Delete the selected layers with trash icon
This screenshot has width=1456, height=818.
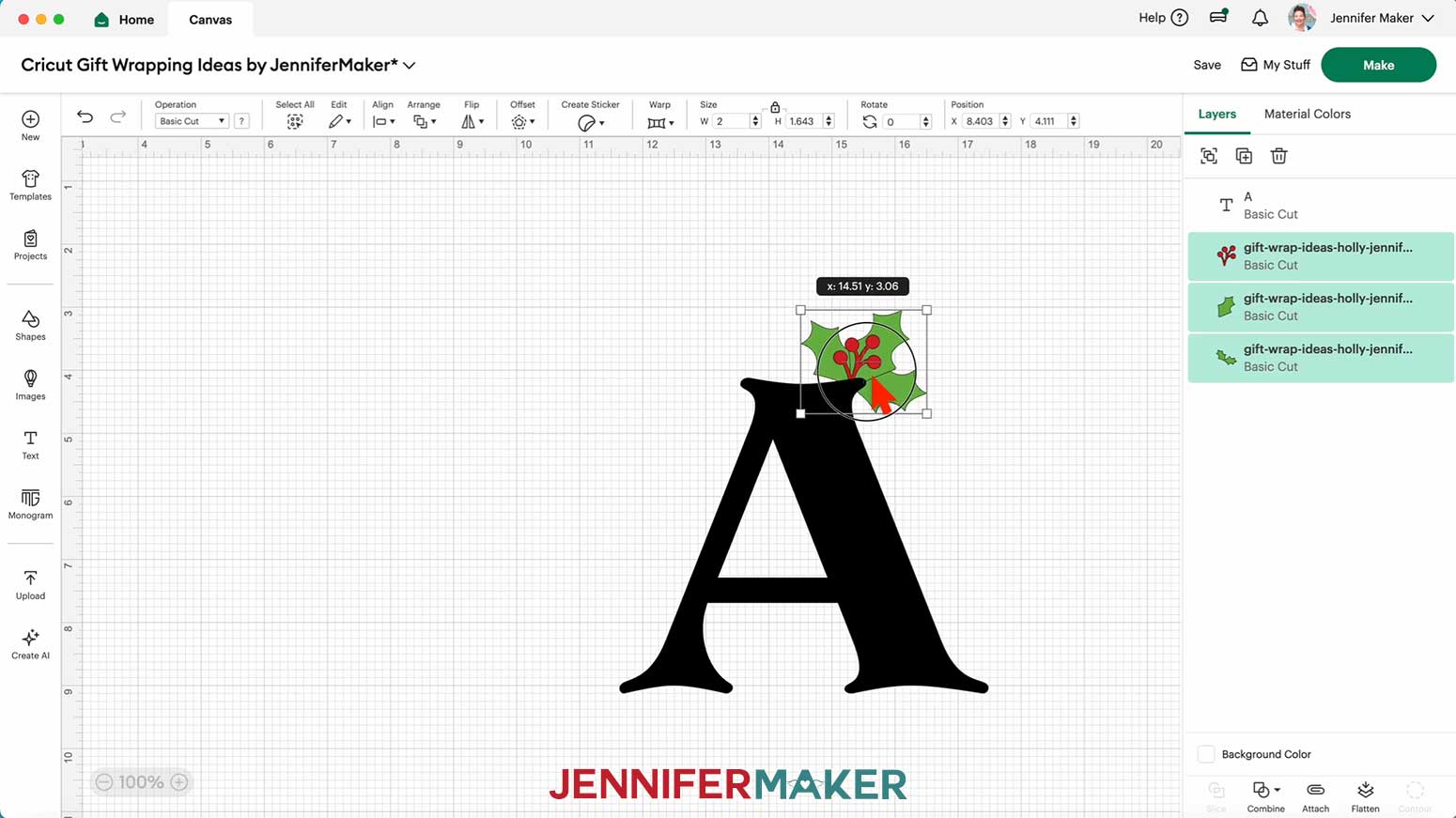pyautogui.click(x=1278, y=156)
